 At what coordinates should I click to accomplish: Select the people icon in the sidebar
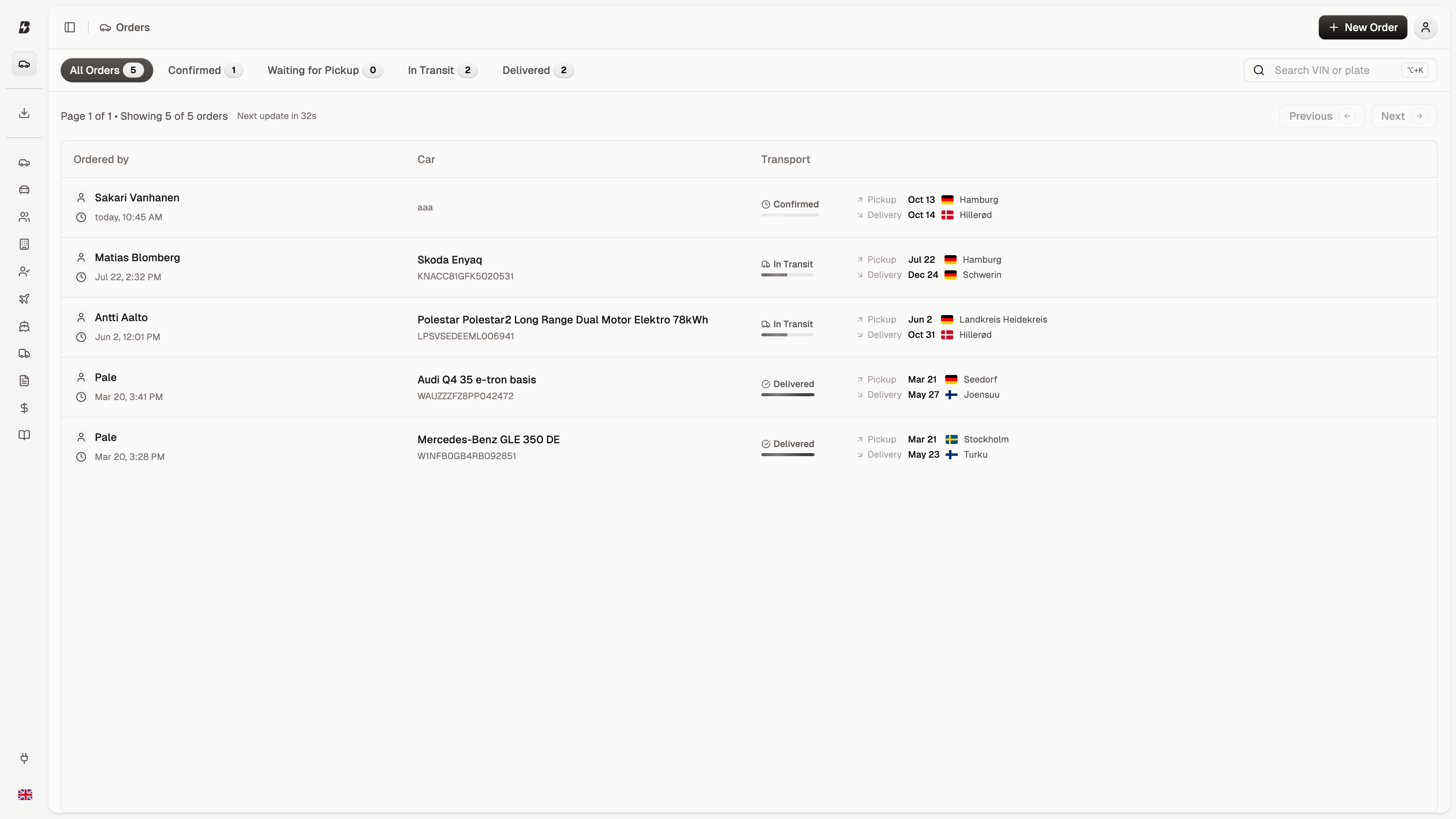click(24, 217)
